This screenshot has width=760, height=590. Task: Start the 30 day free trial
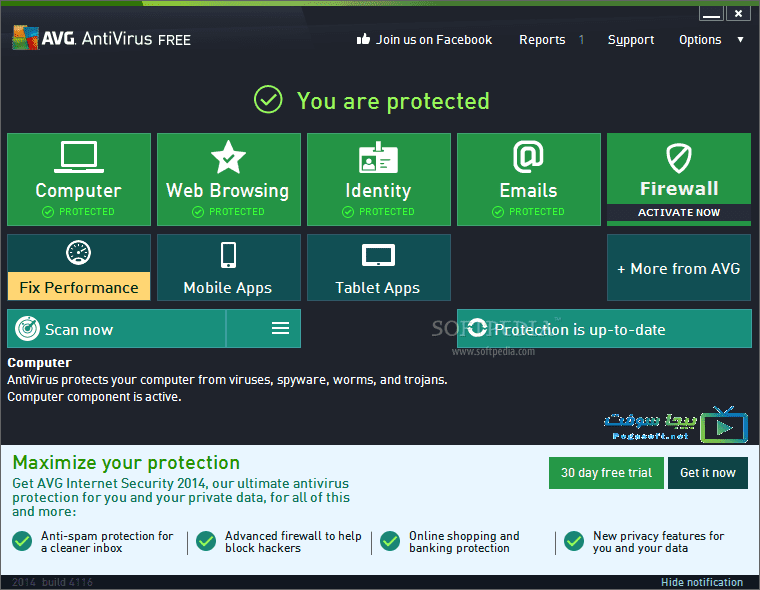(606, 473)
